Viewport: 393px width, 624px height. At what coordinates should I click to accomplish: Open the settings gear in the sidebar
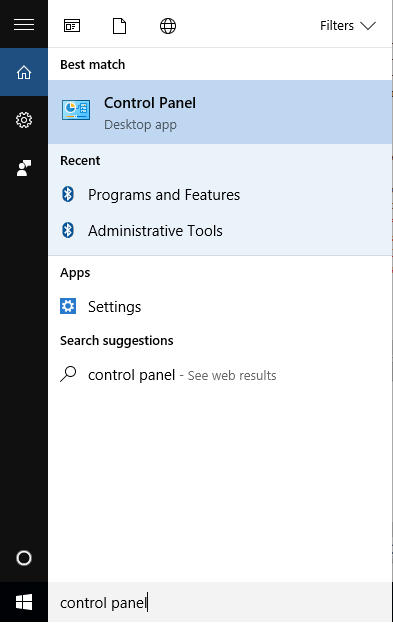pos(24,120)
